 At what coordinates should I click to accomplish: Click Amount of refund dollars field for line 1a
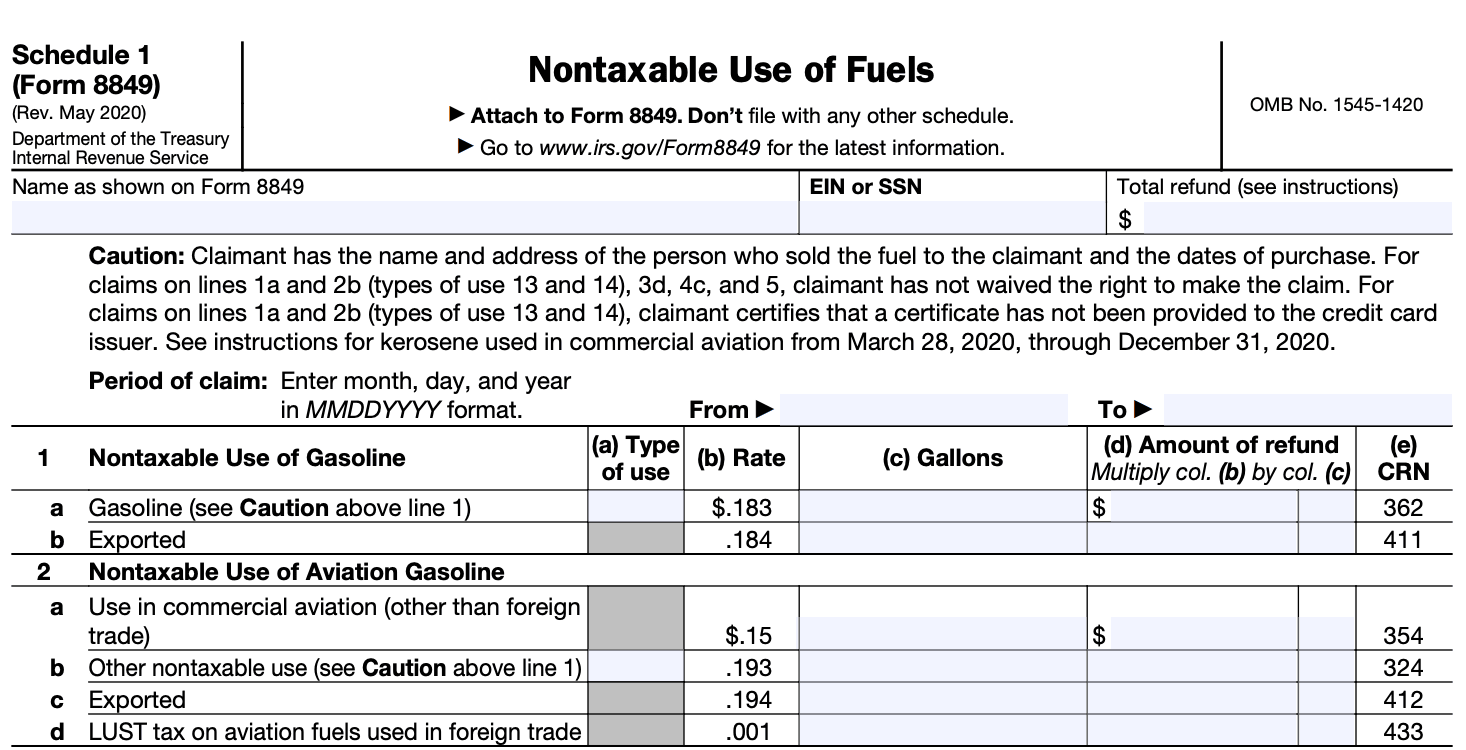pos(1203,507)
